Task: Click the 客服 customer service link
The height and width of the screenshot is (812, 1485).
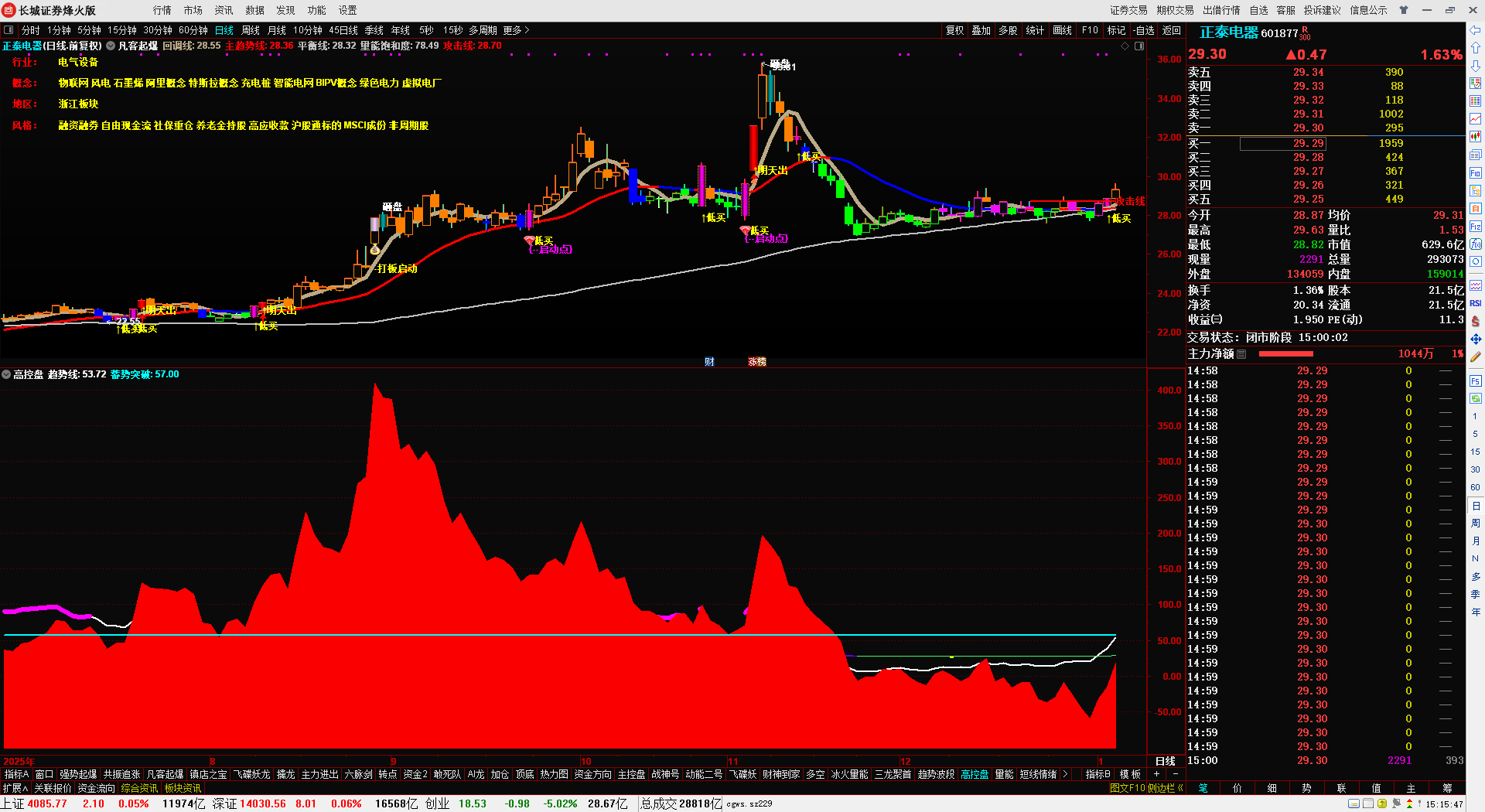Action: [1286, 10]
